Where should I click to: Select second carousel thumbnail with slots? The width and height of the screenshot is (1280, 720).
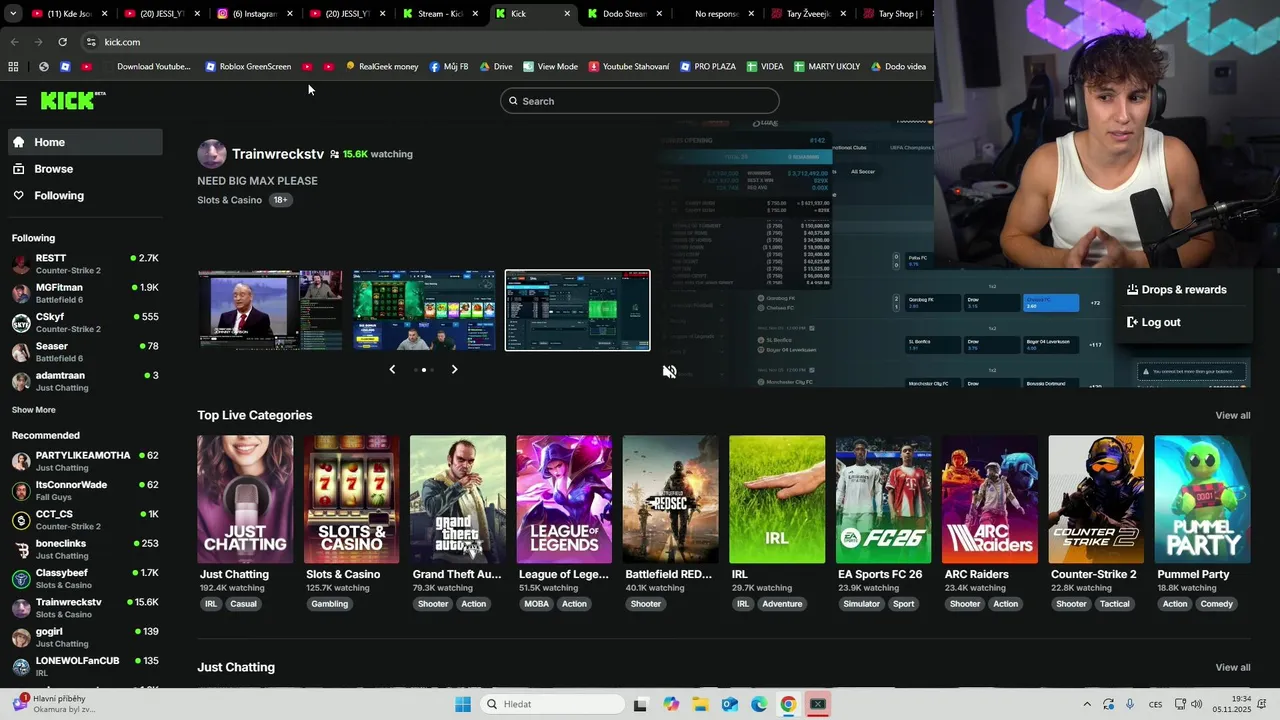pos(424,310)
